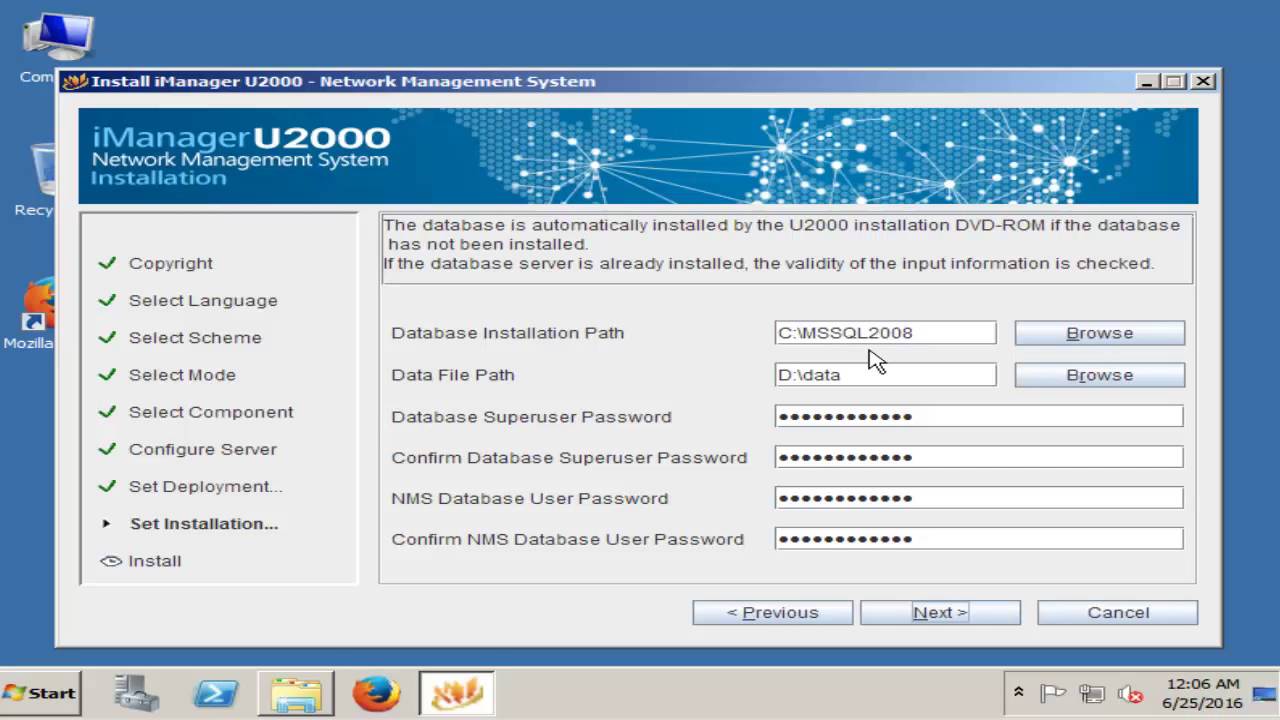Select the Install step label
This screenshot has width=1280, height=720.
click(155, 561)
